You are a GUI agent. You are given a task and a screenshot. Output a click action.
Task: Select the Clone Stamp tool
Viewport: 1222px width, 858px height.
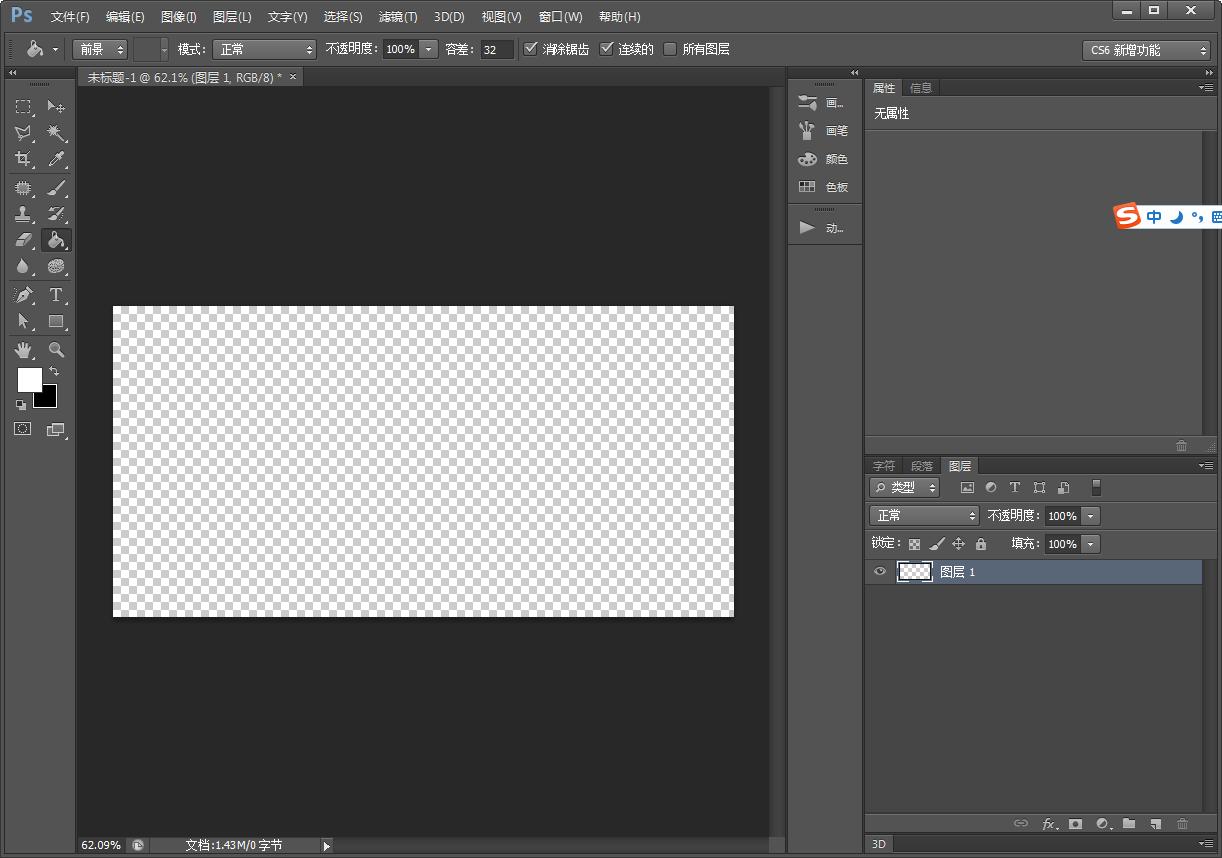[x=23, y=214]
